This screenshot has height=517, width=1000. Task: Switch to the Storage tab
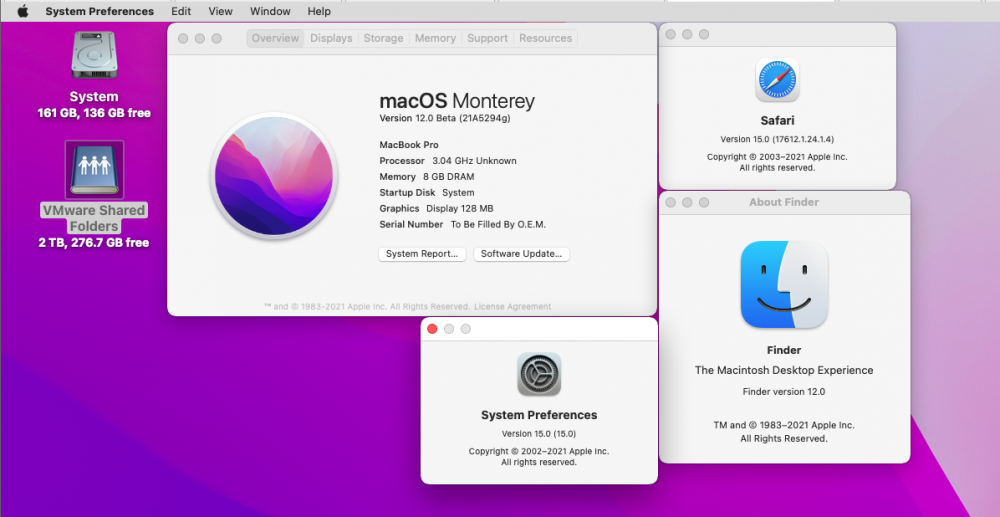383,38
